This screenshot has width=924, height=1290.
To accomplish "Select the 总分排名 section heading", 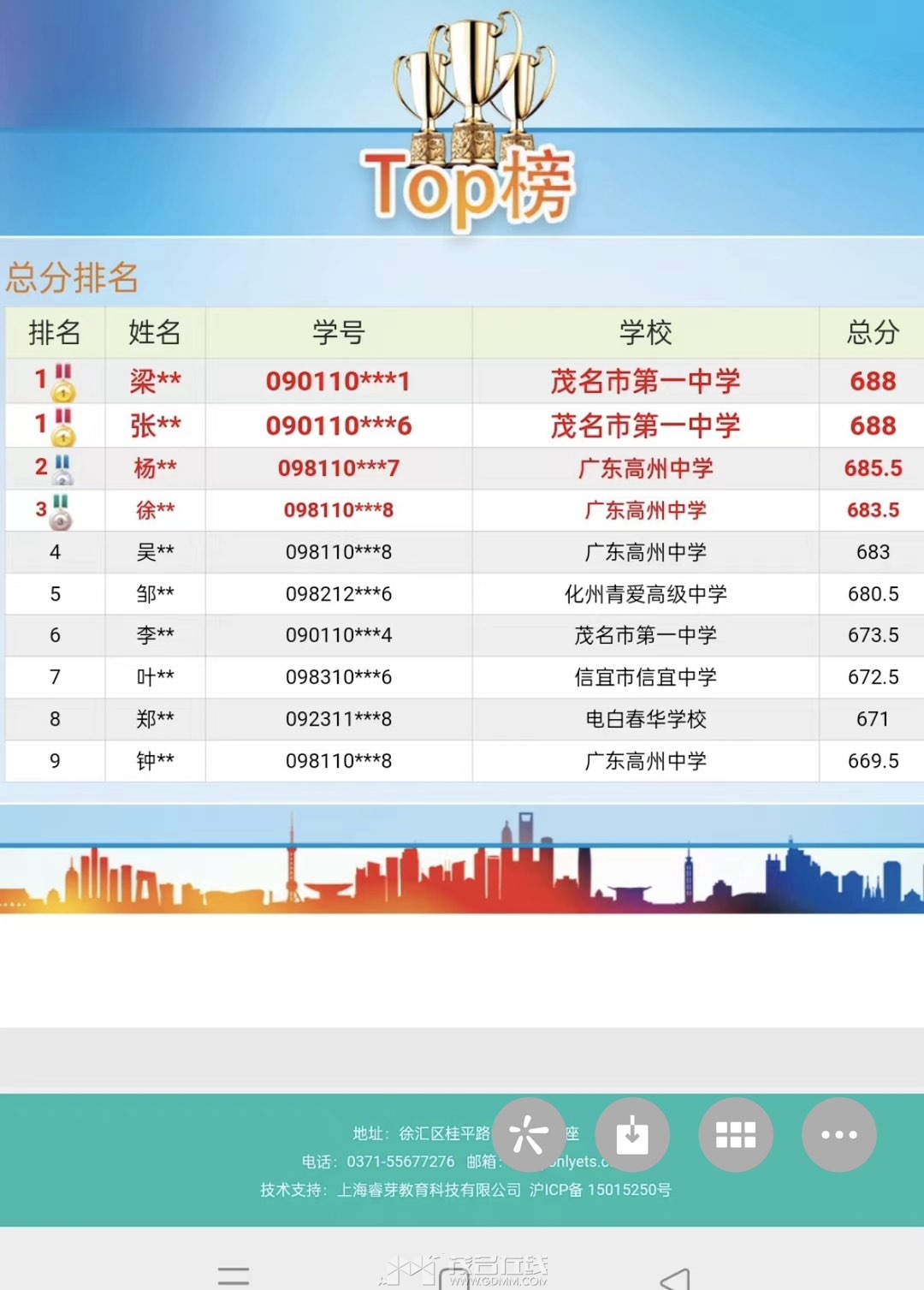I will coord(73,278).
